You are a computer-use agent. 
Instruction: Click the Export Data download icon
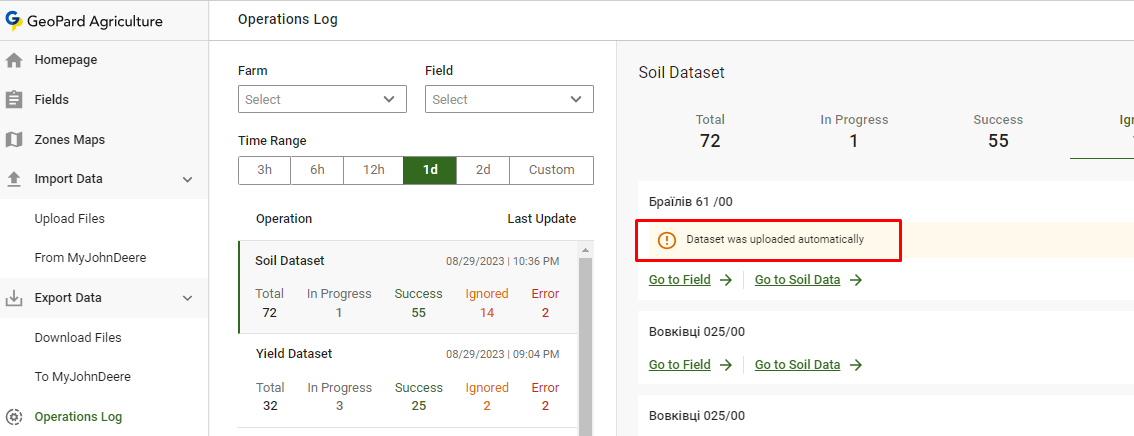click(x=14, y=298)
